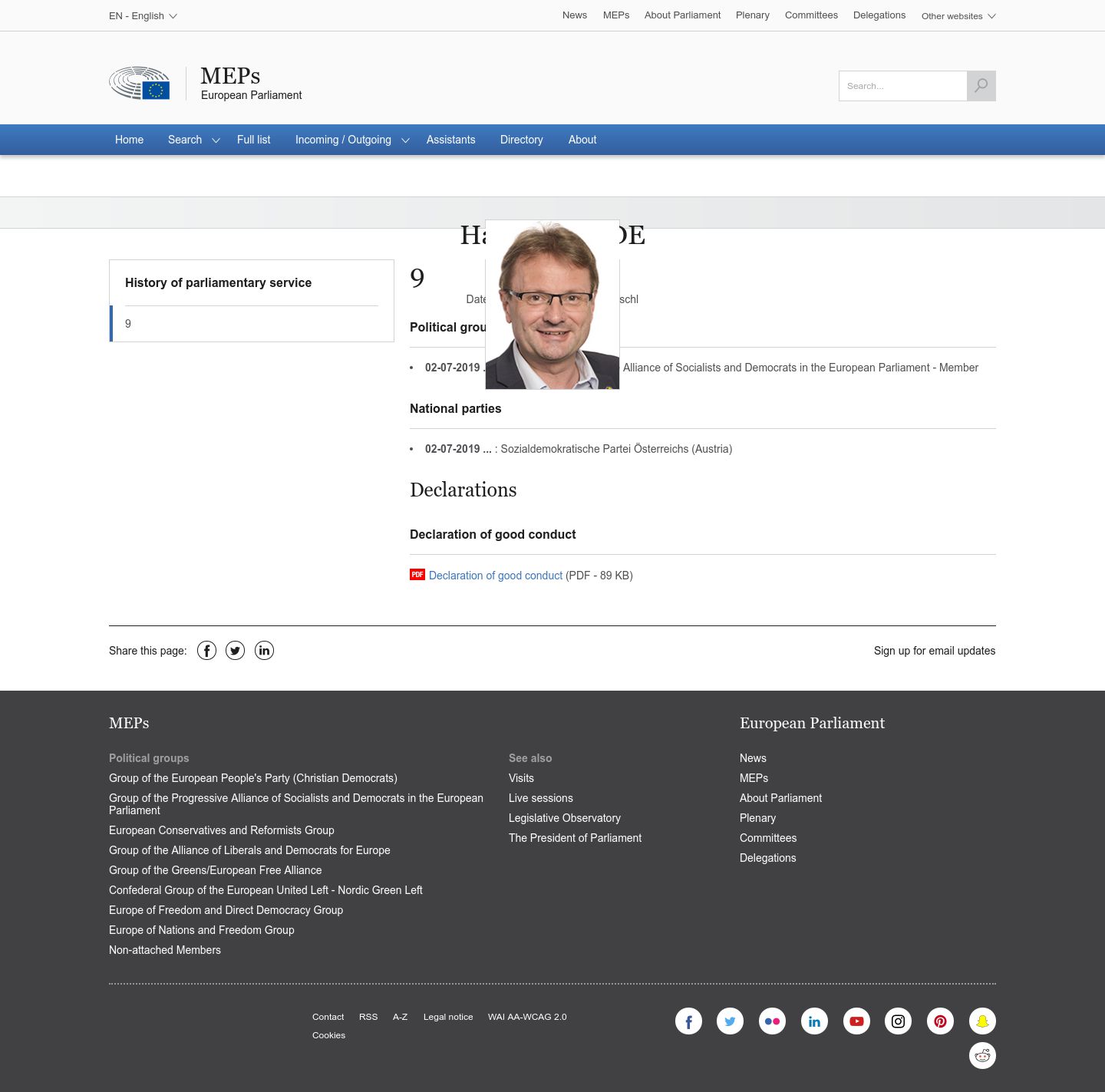Image resolution: width=1105 pixels, height=1092 pixels.
Task: Select term 9 in parliamentary service sidebar
Action: (x=252, y=324)
